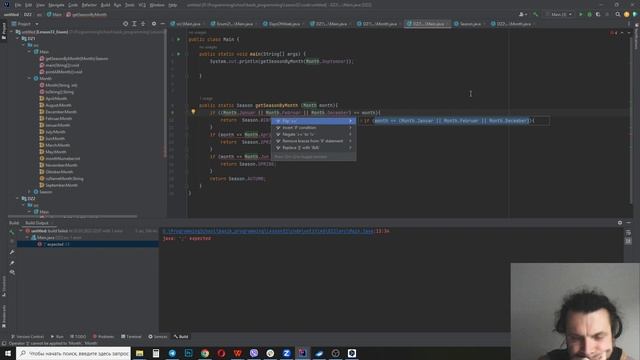Image resolution: width=640 pixels, height=360 pixels.
Task: Click run gutter arrow next to class Main
Action: [178, 40]
